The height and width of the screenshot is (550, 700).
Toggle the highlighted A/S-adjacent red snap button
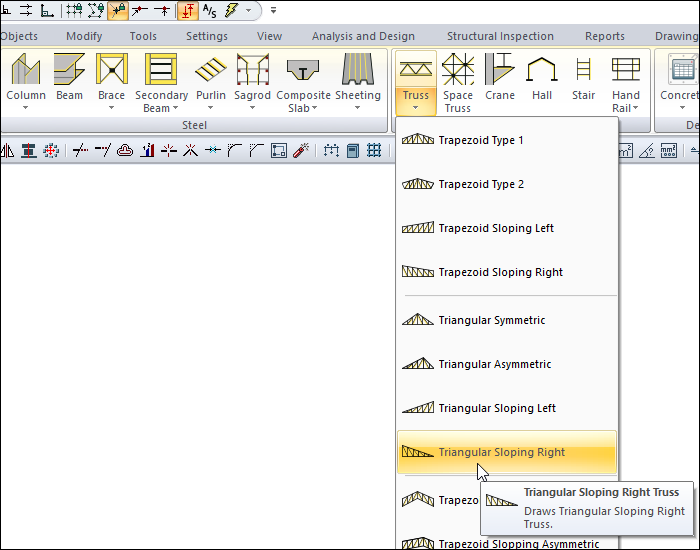[187, 11]
